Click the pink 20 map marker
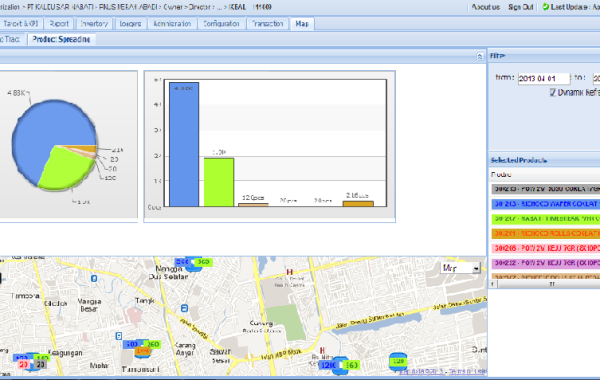Viewport: 600px width, 380px height. pyautogui.click(x=24, y=365)
